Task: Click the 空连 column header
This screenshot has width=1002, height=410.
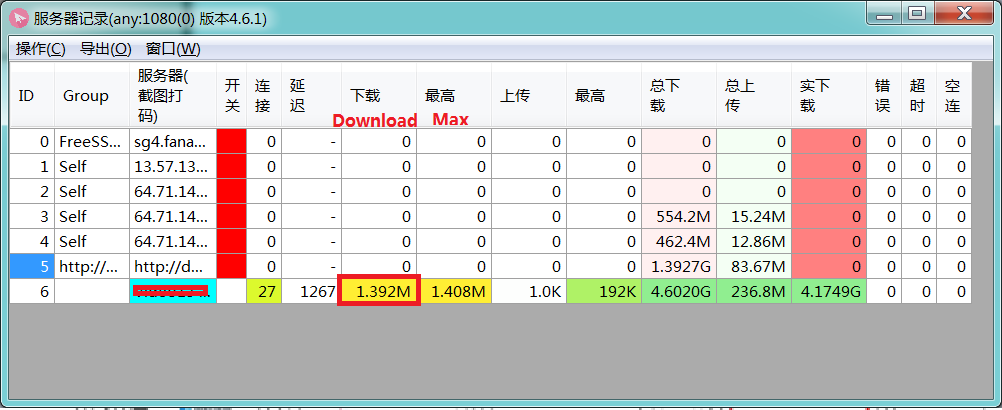Action: [x=954, y=96]
